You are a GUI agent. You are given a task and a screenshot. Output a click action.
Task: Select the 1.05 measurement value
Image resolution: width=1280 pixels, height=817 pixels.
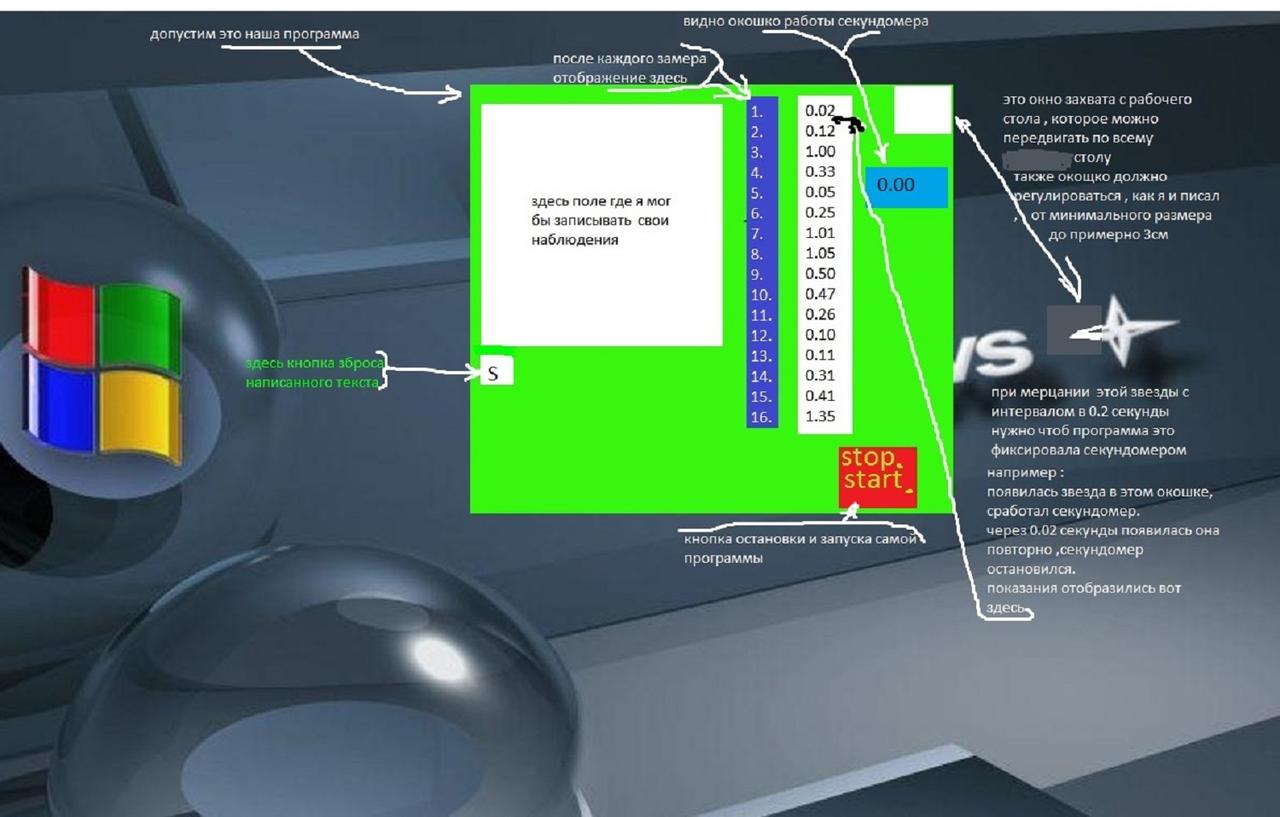click(820, 253)
